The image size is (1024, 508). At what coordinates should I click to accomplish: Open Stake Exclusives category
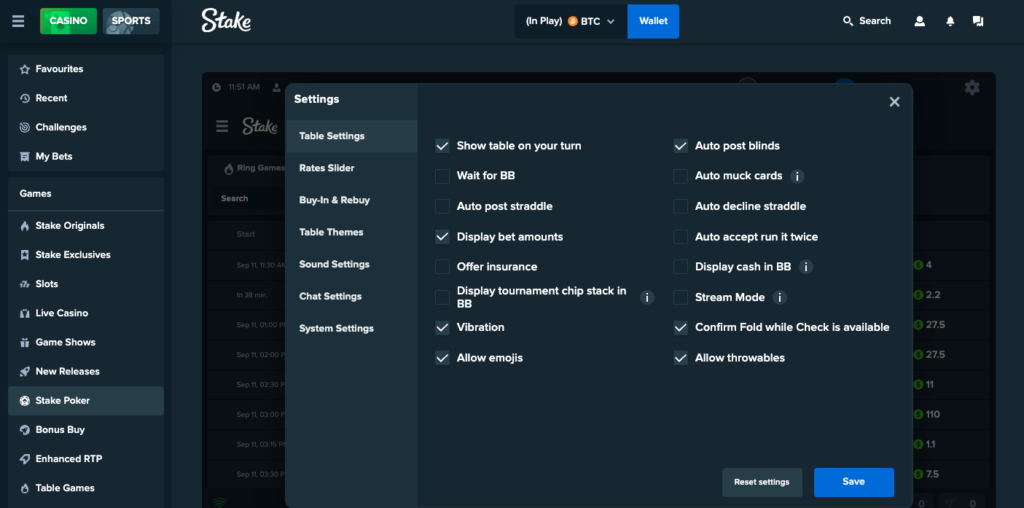[86, 255]
